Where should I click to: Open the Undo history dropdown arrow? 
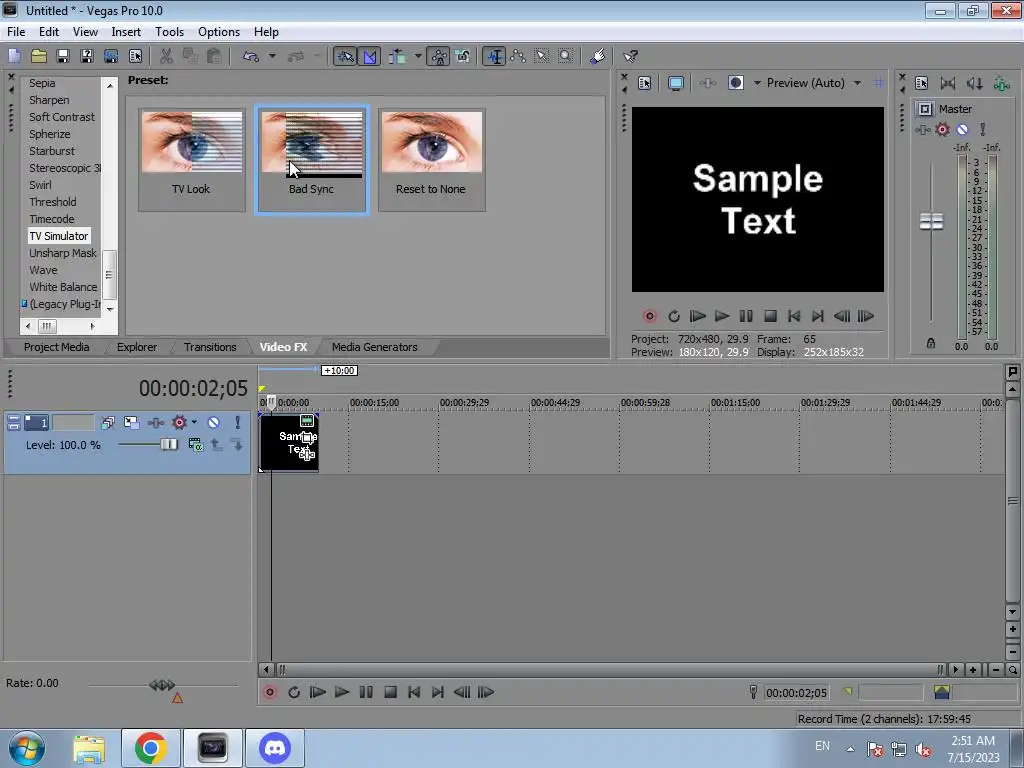point(272,57)
